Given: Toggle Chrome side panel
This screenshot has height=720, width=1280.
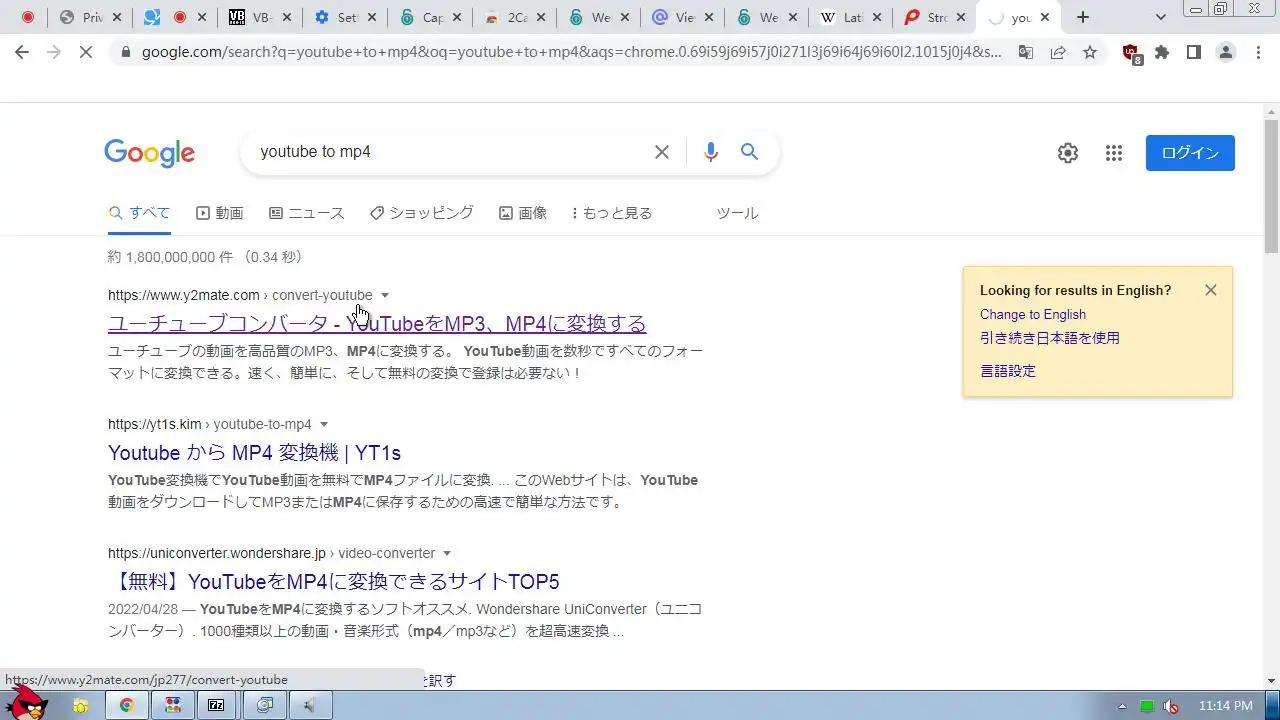Looking at the screenshot, I should [x=1194, y=52].
